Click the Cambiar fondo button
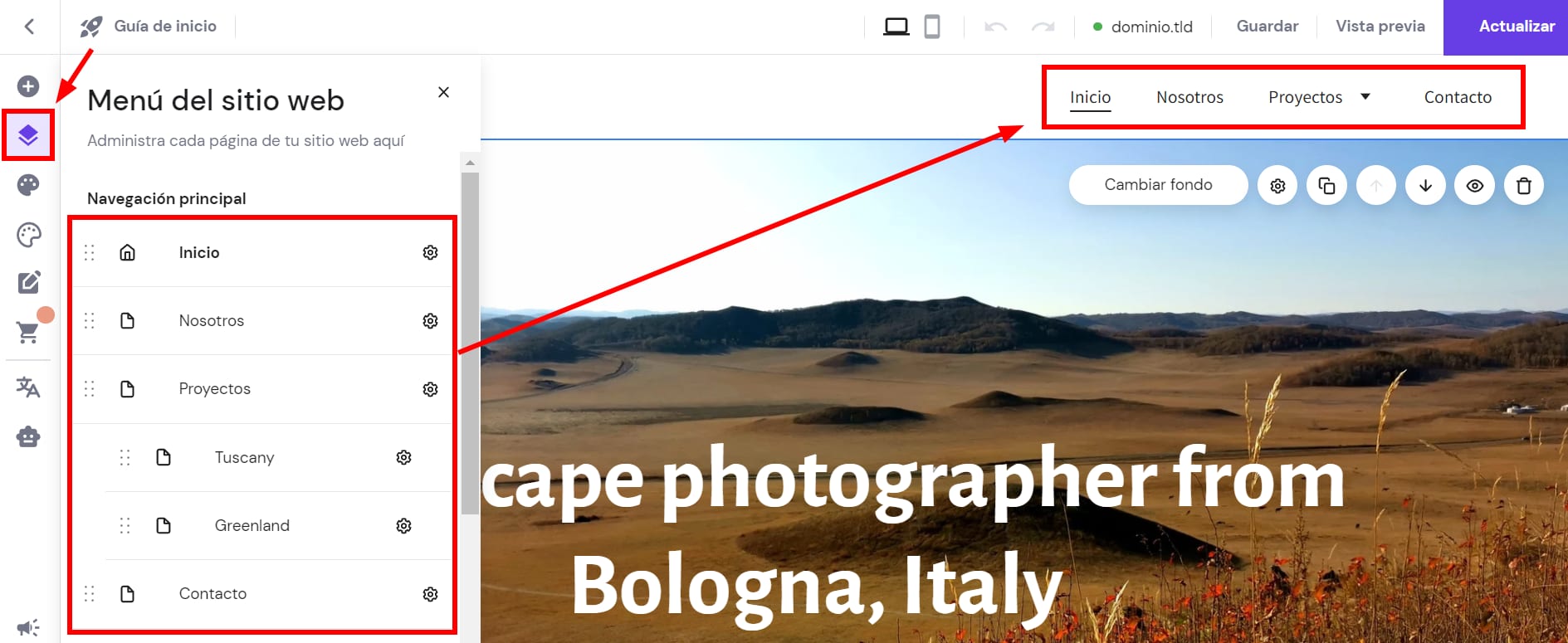Screen dimensions: 1568x643 (x=1158, y=185)
